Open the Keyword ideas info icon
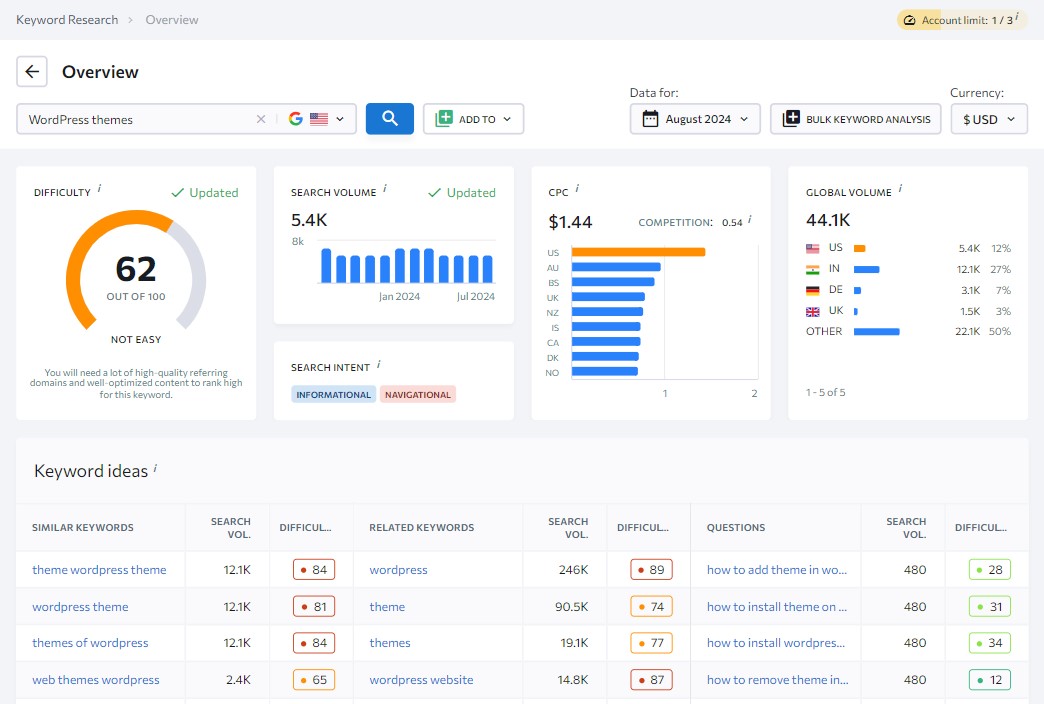This screenshot has width=1044, height=704. [155, 468]
